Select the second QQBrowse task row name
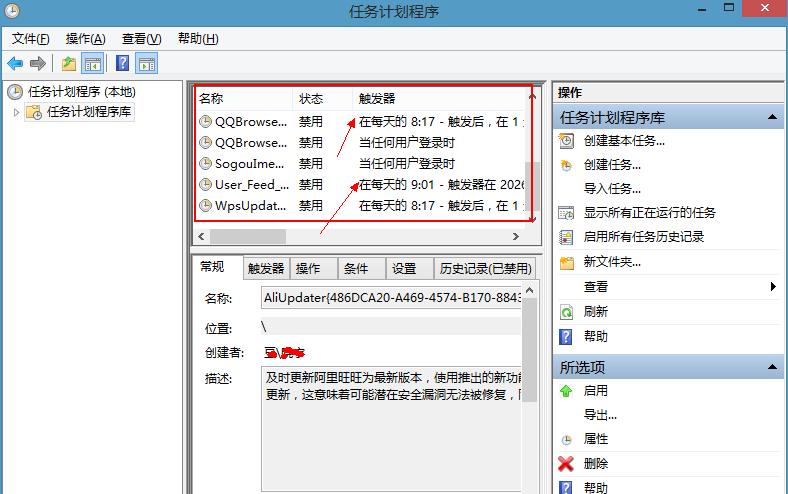 251,143
